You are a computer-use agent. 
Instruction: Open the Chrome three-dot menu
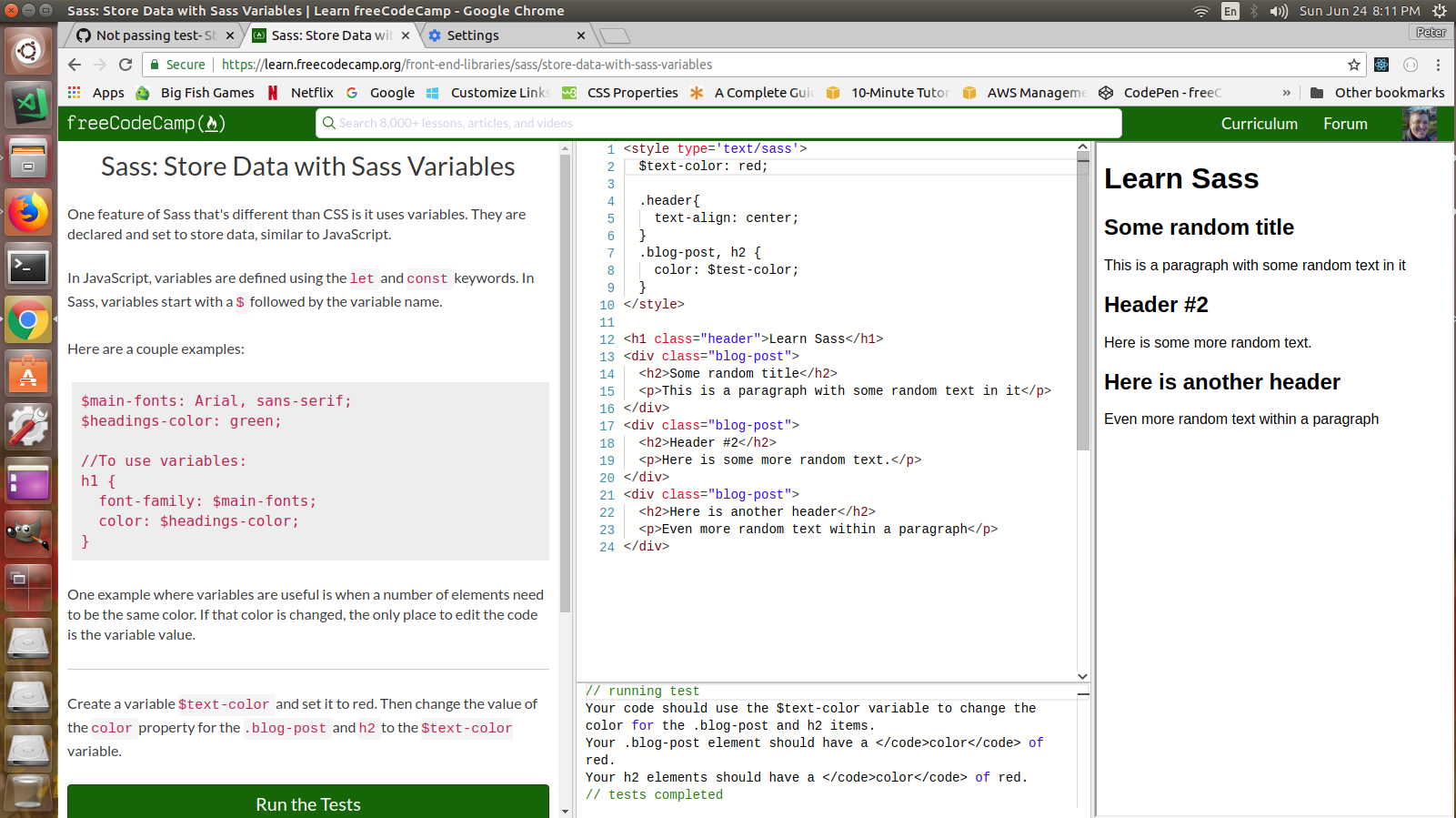point(1438,65)
